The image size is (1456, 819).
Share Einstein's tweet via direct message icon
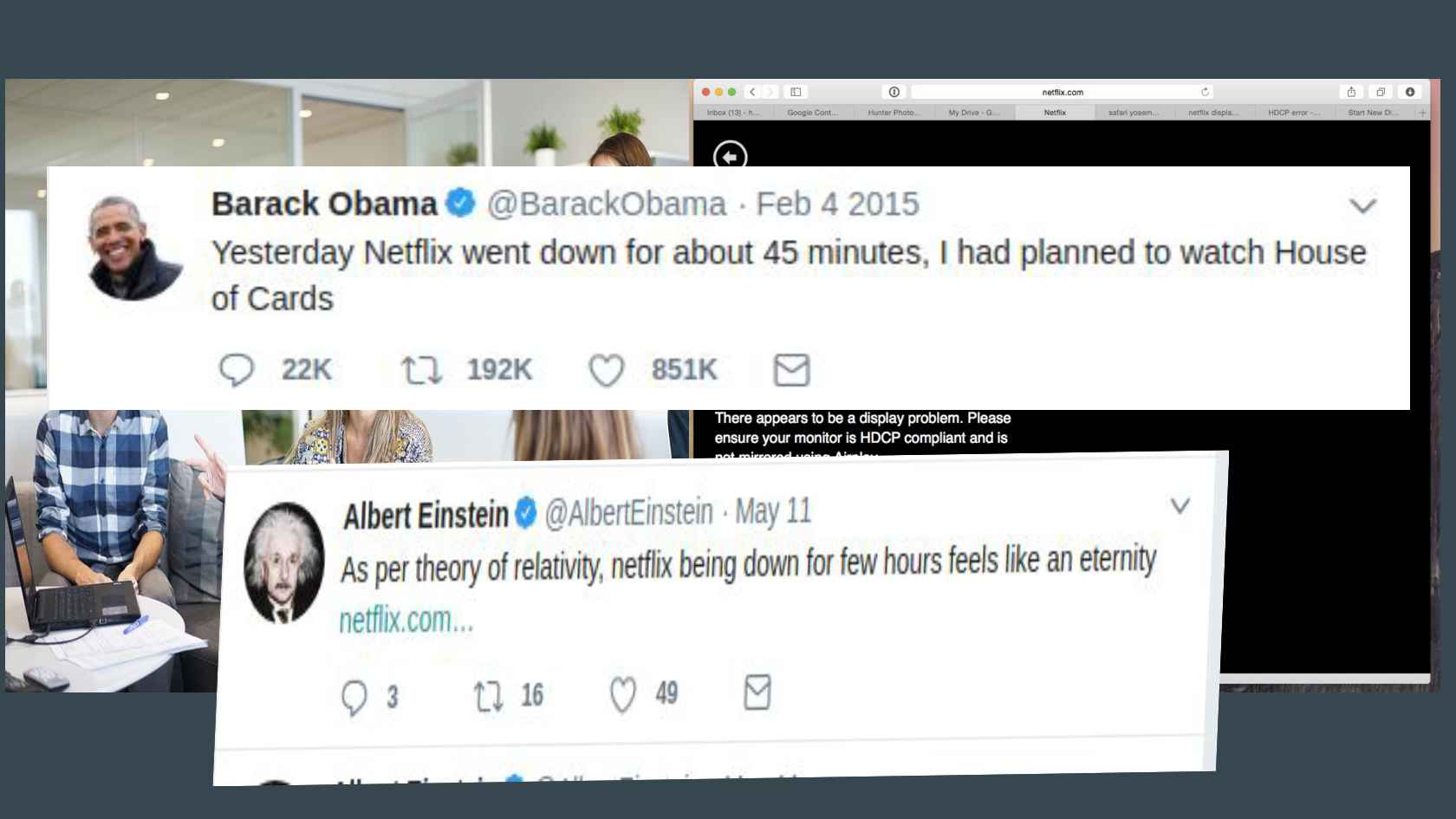pyautogui.click(x=757, y=692)
